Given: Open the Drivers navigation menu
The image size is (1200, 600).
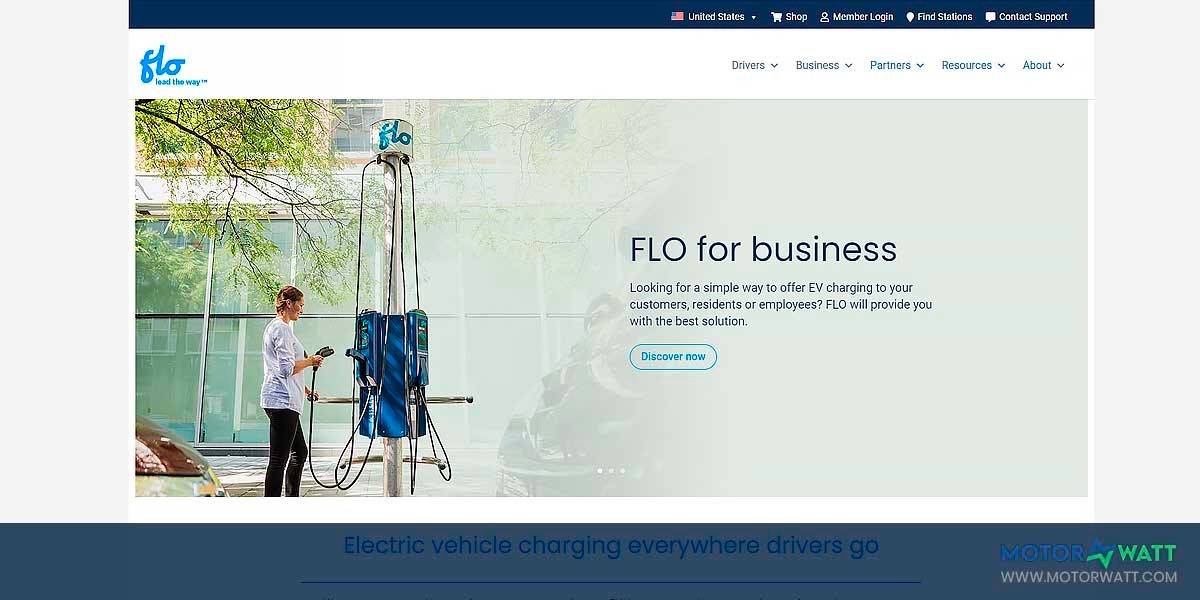Looking at the screenshot, I should click(754, 65).
